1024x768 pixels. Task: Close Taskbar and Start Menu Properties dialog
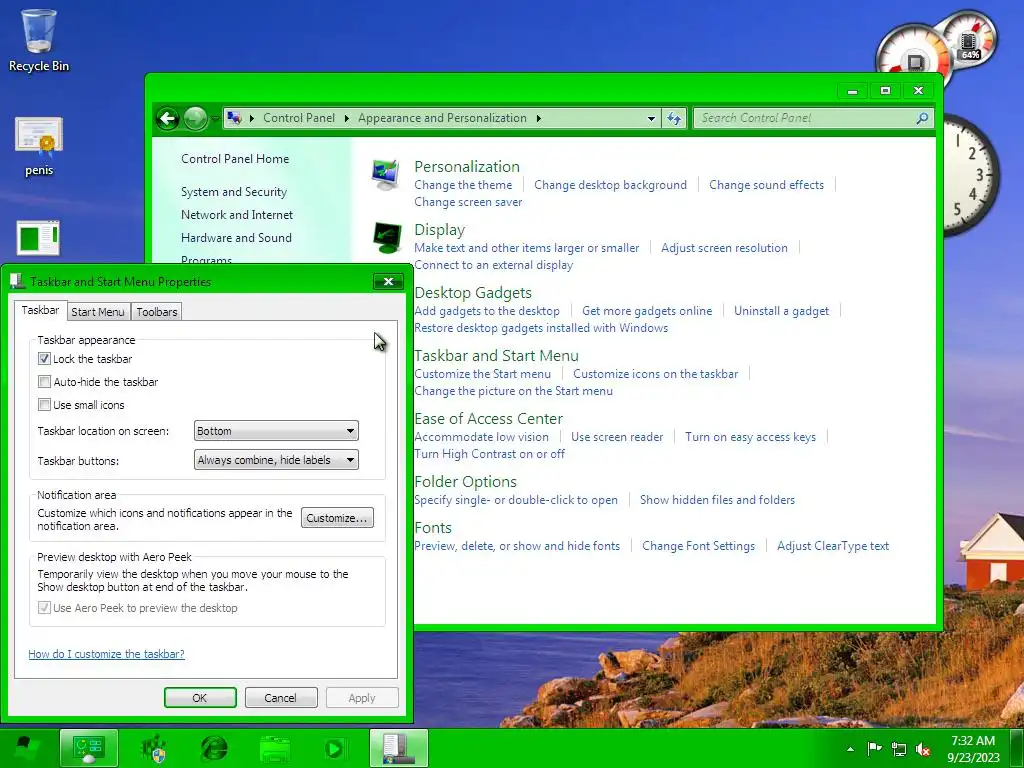(388, 281)
